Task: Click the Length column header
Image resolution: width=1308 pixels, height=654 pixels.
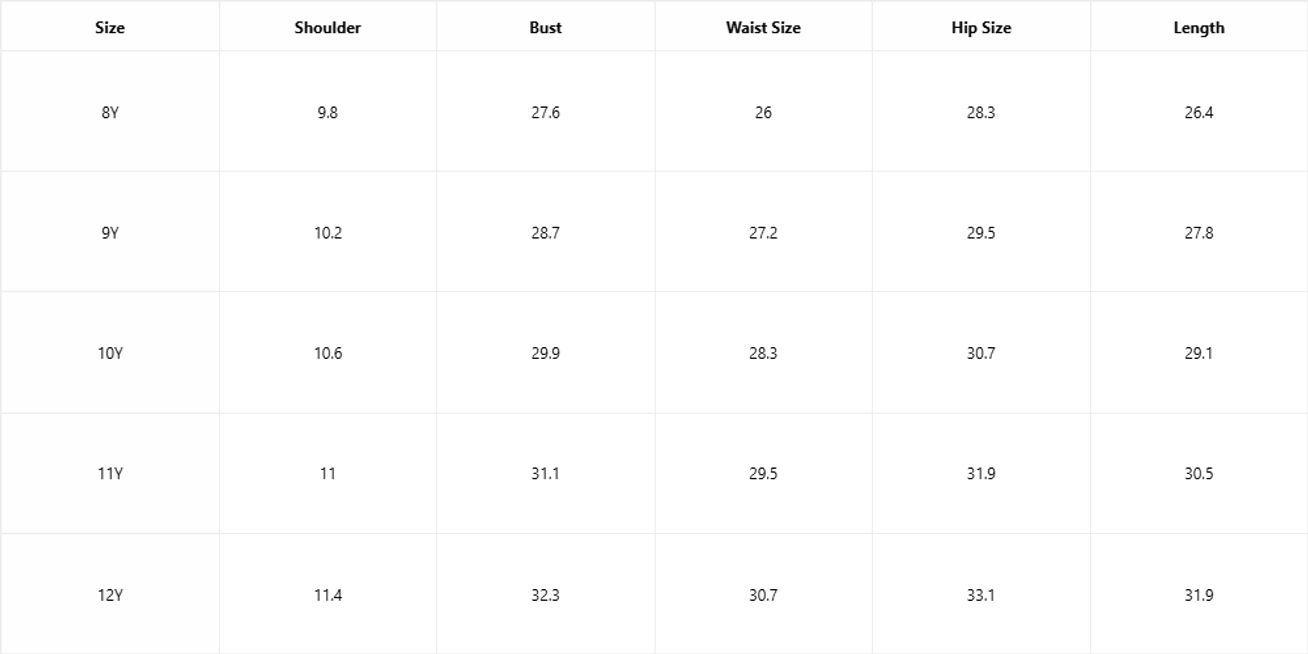Action: pyautogui.click(x=1198, y=28)
